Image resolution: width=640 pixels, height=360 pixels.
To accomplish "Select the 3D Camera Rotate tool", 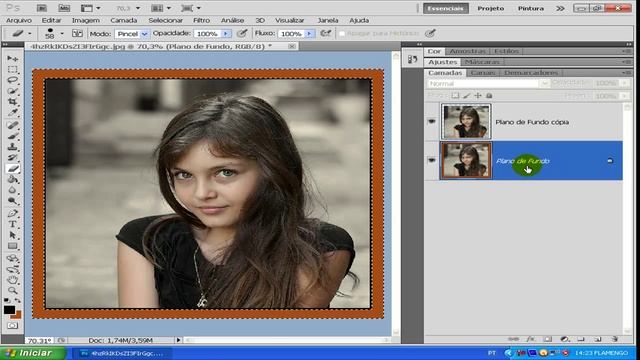I will 12,269.
